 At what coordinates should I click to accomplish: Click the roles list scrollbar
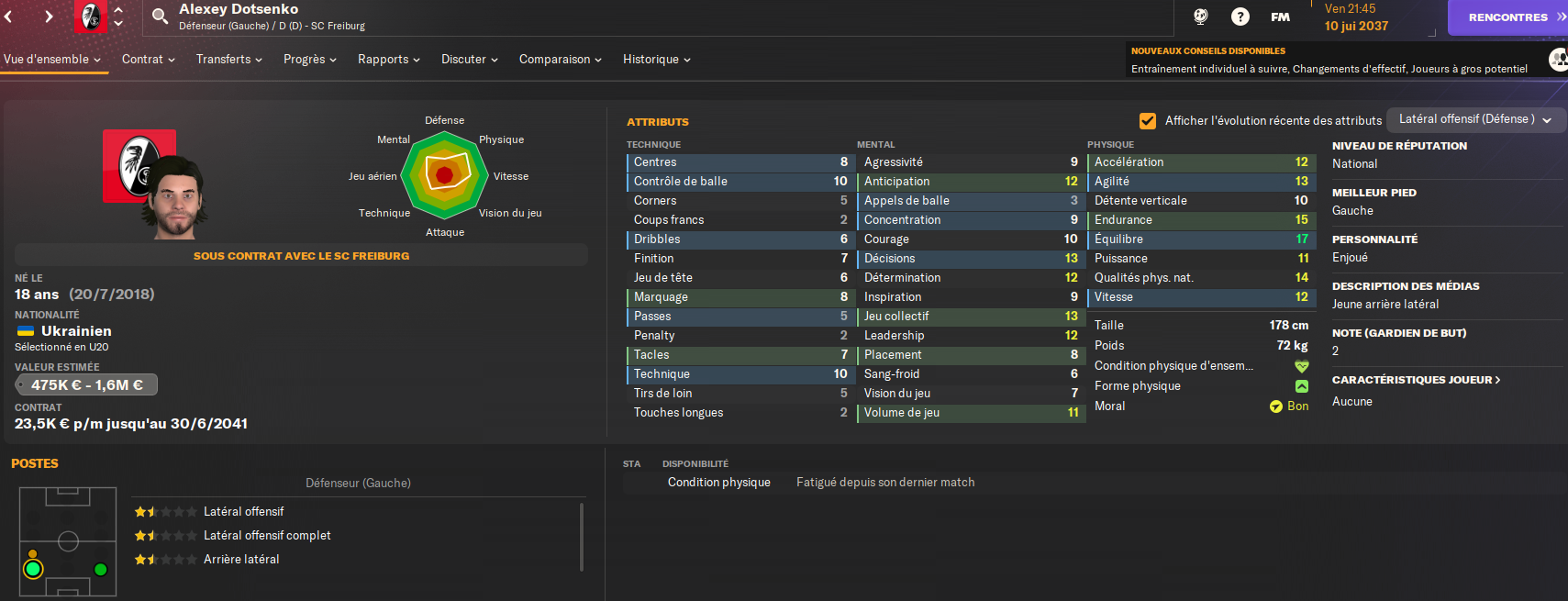(x=582, y=536)
